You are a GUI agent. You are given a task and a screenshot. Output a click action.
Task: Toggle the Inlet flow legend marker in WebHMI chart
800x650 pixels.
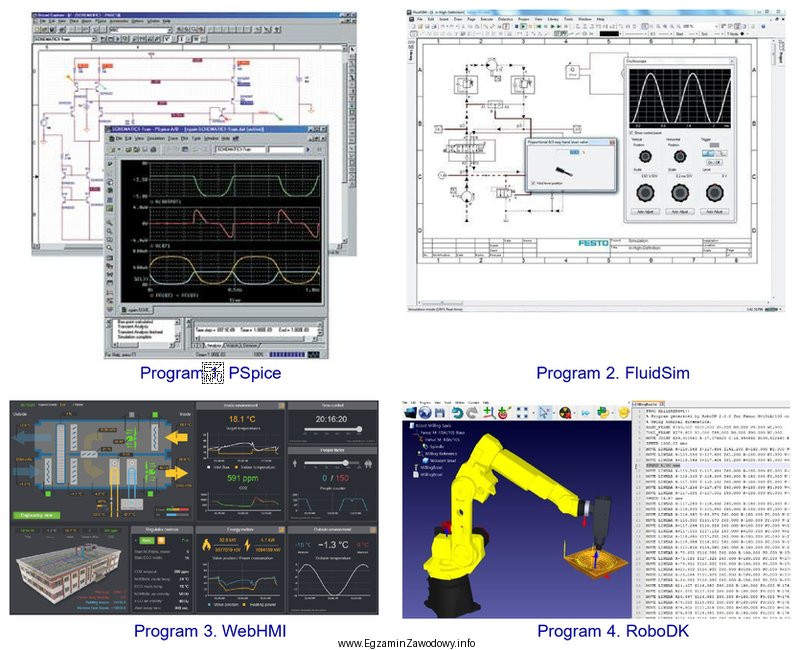coord(209,467)
